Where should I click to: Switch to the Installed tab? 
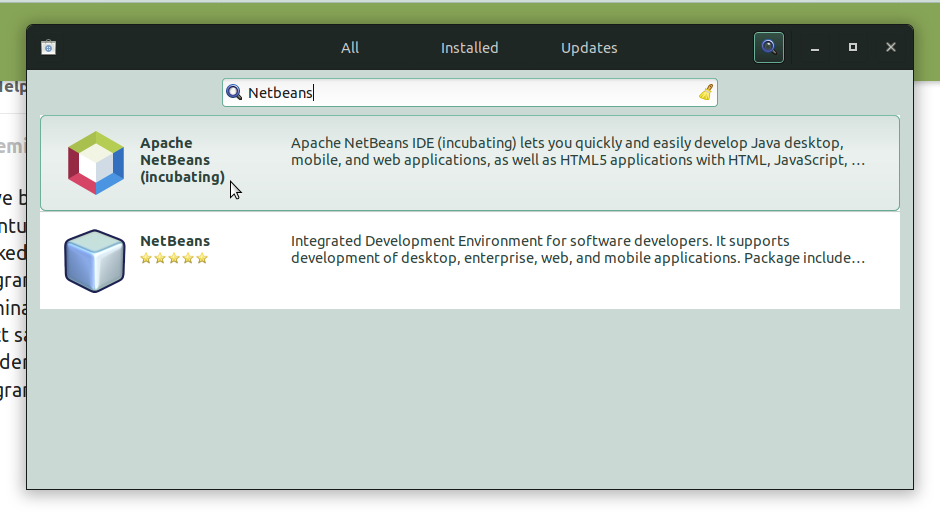coord(469,48)
